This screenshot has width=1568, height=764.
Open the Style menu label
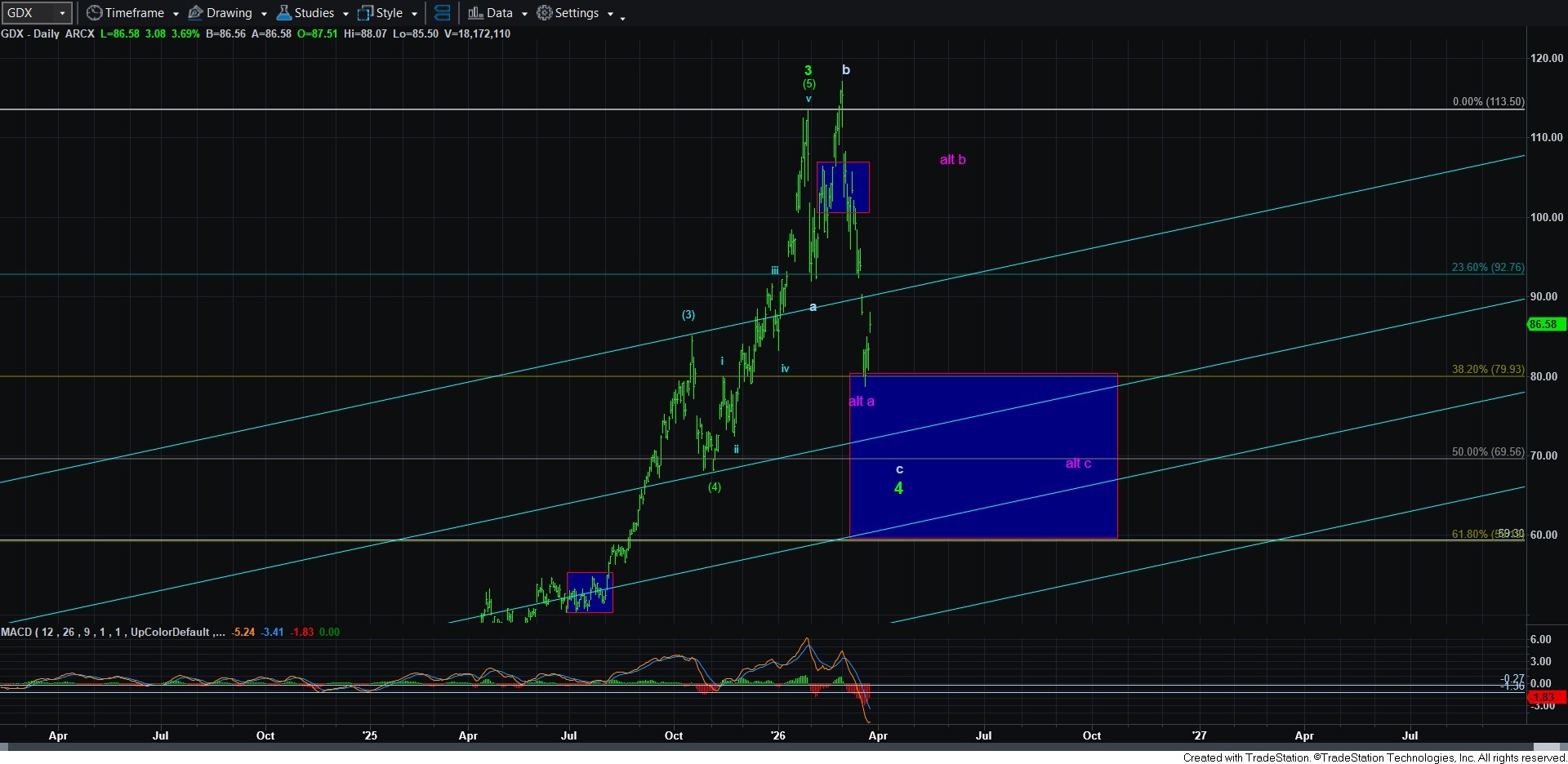390,13
